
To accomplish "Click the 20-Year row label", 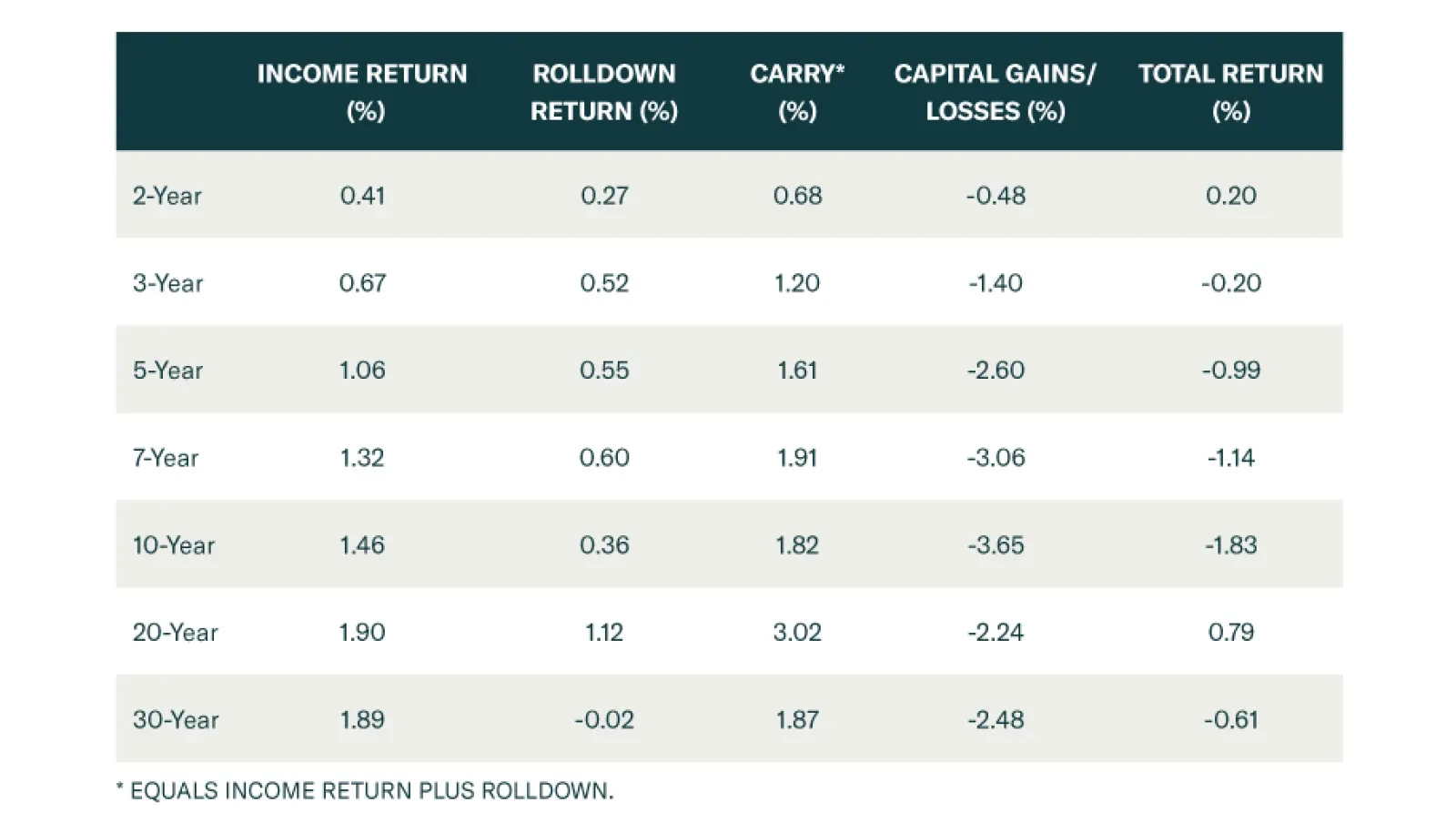I will [x=176, y=633].
